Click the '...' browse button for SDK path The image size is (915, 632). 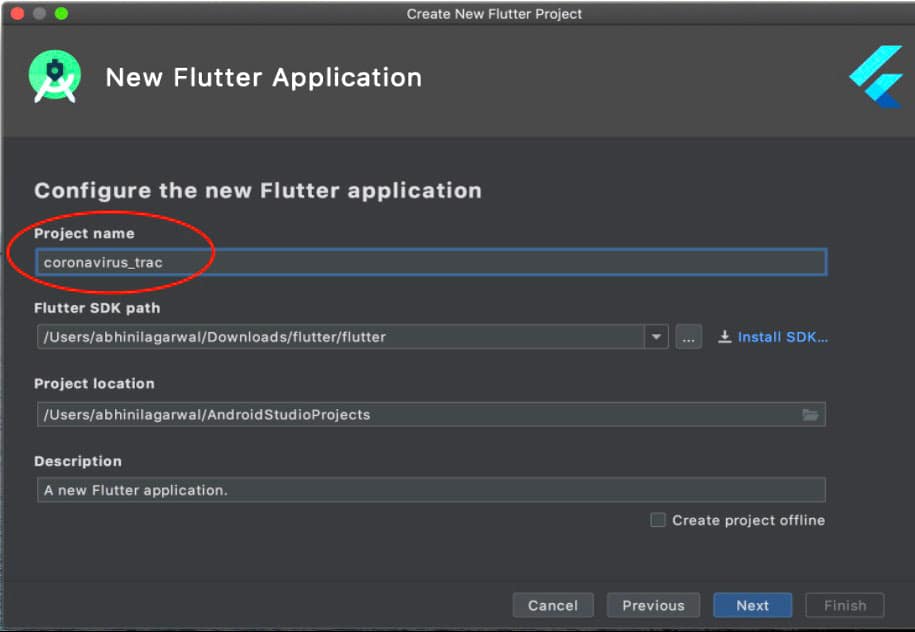688,337
